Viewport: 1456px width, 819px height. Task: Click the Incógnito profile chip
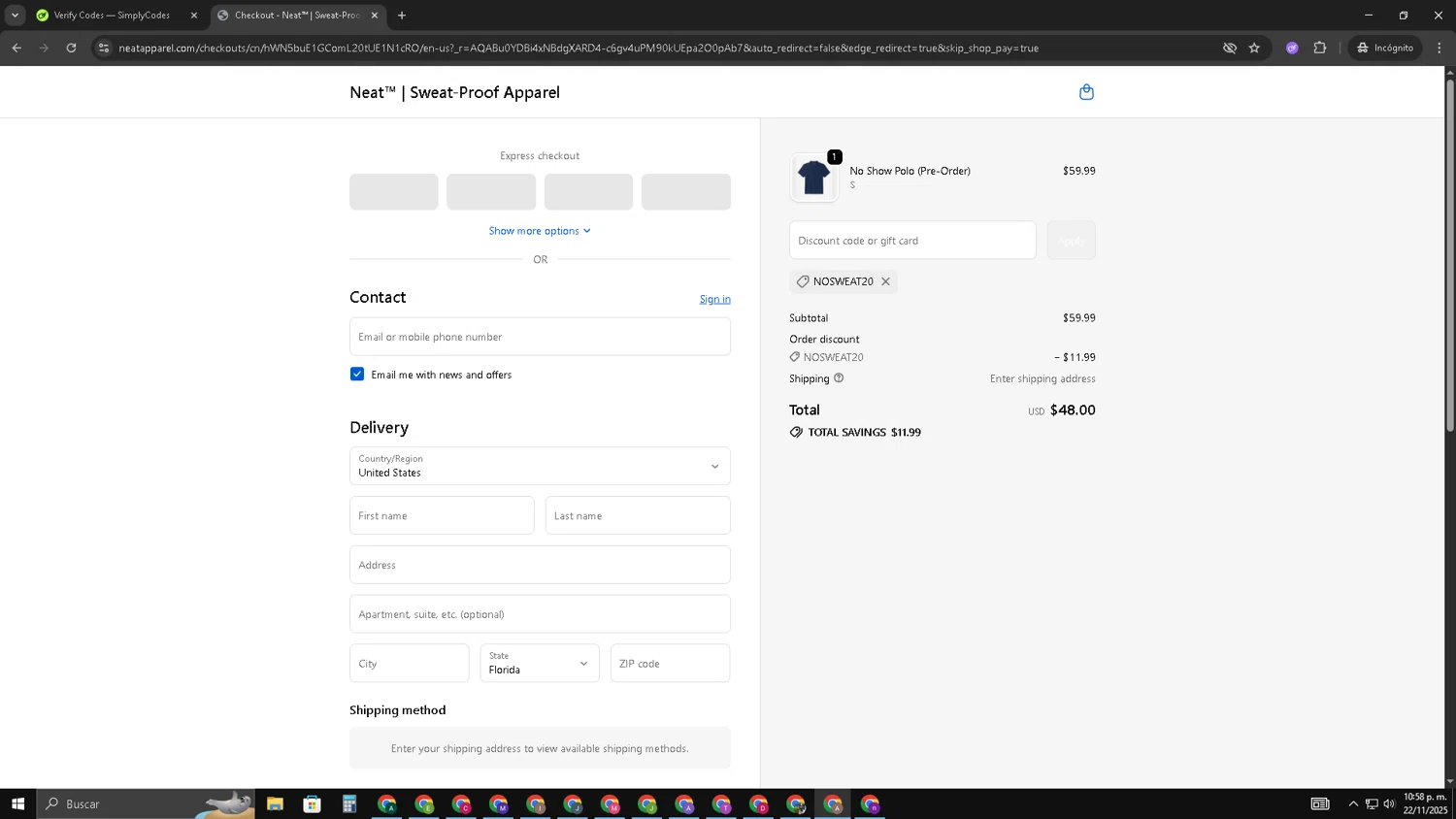(1385, 48)
